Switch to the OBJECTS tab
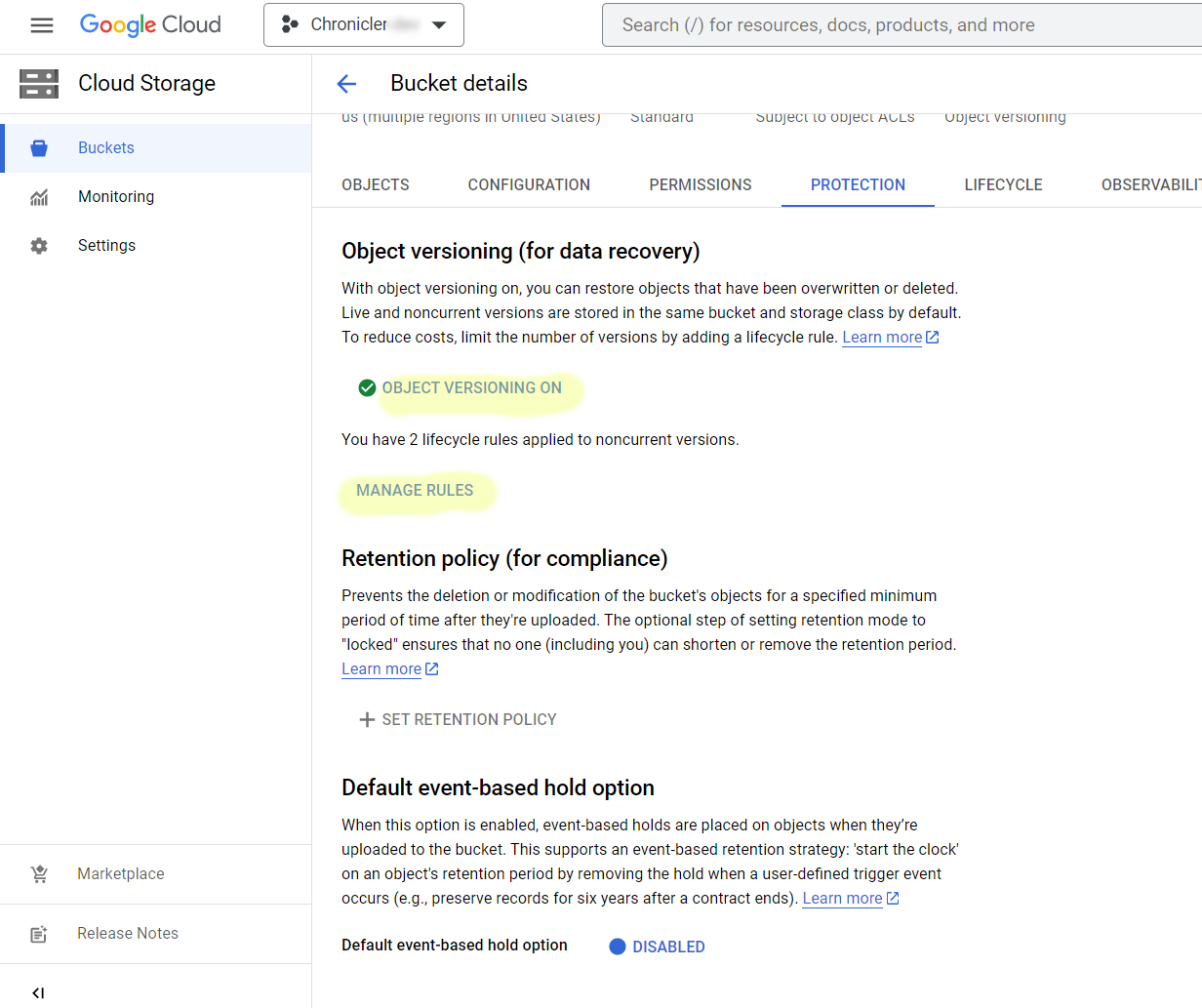Viewport: 1202px width, 1008px height. (375, 184)
